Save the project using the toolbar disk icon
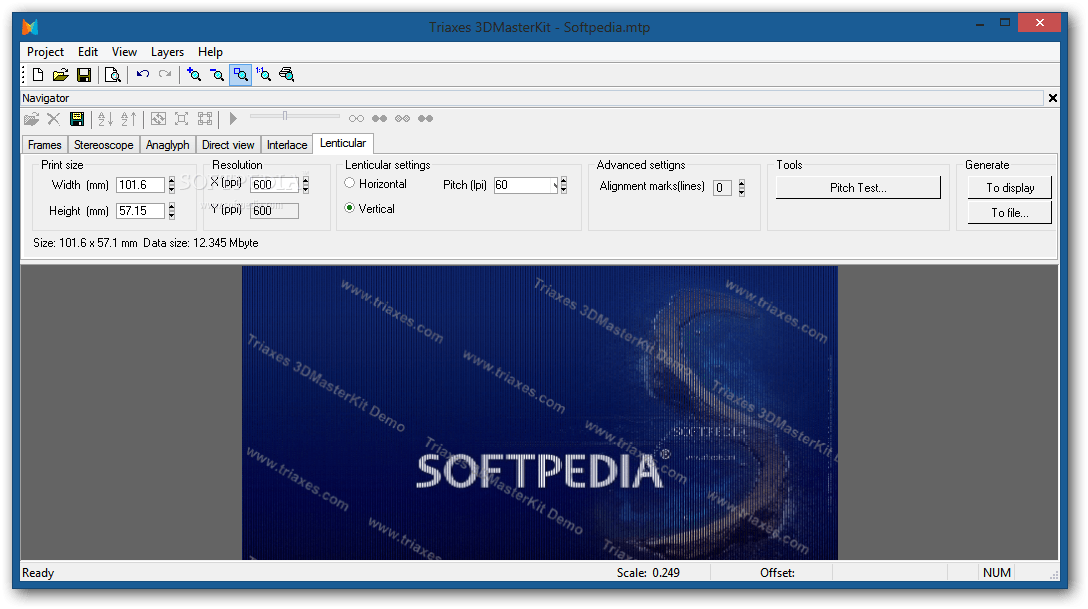Image resolution: width=1088 pixels, height=609 pixels. [84, 74]
